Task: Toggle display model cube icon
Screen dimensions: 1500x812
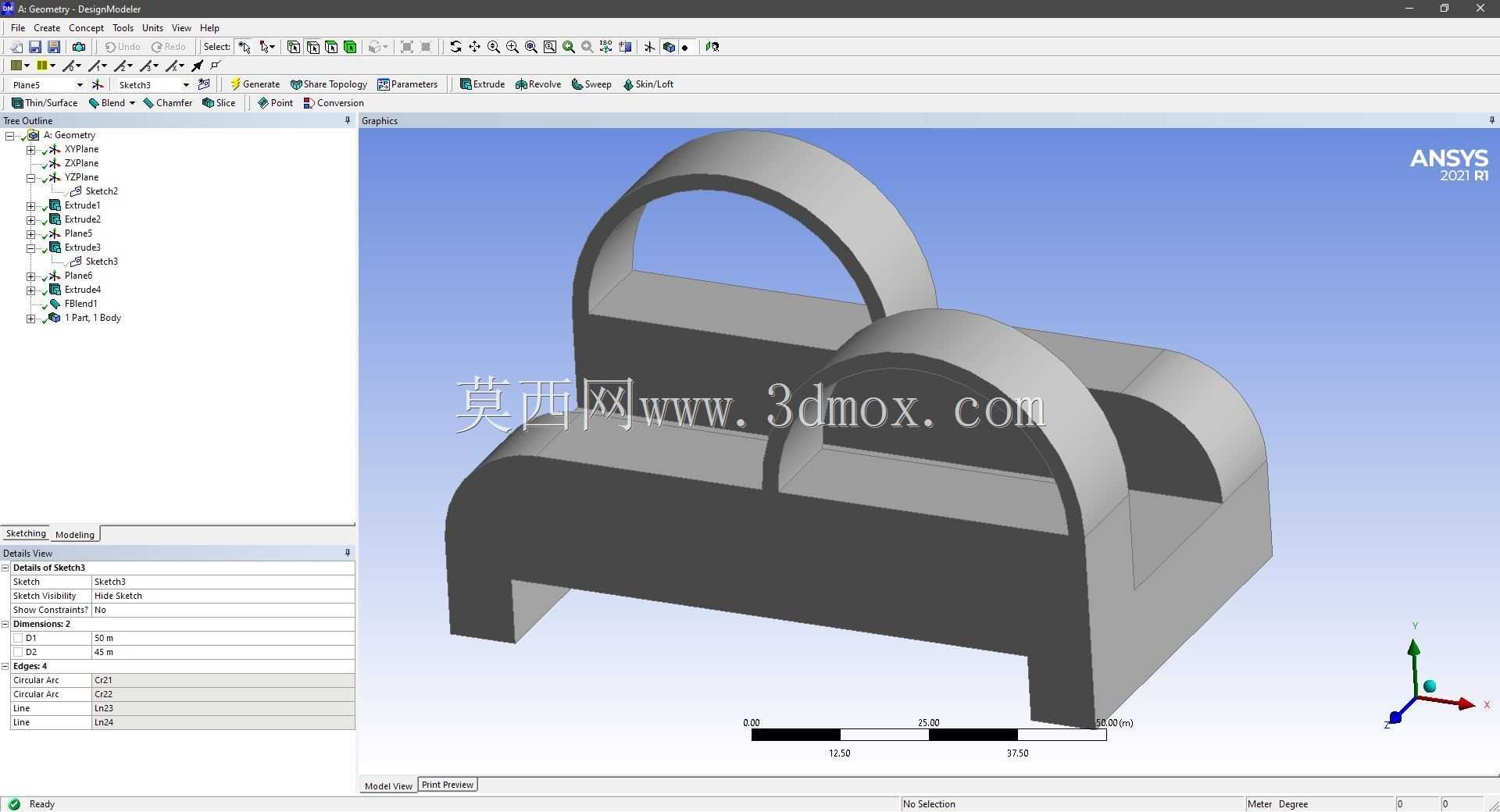Action: coord(669,47)
